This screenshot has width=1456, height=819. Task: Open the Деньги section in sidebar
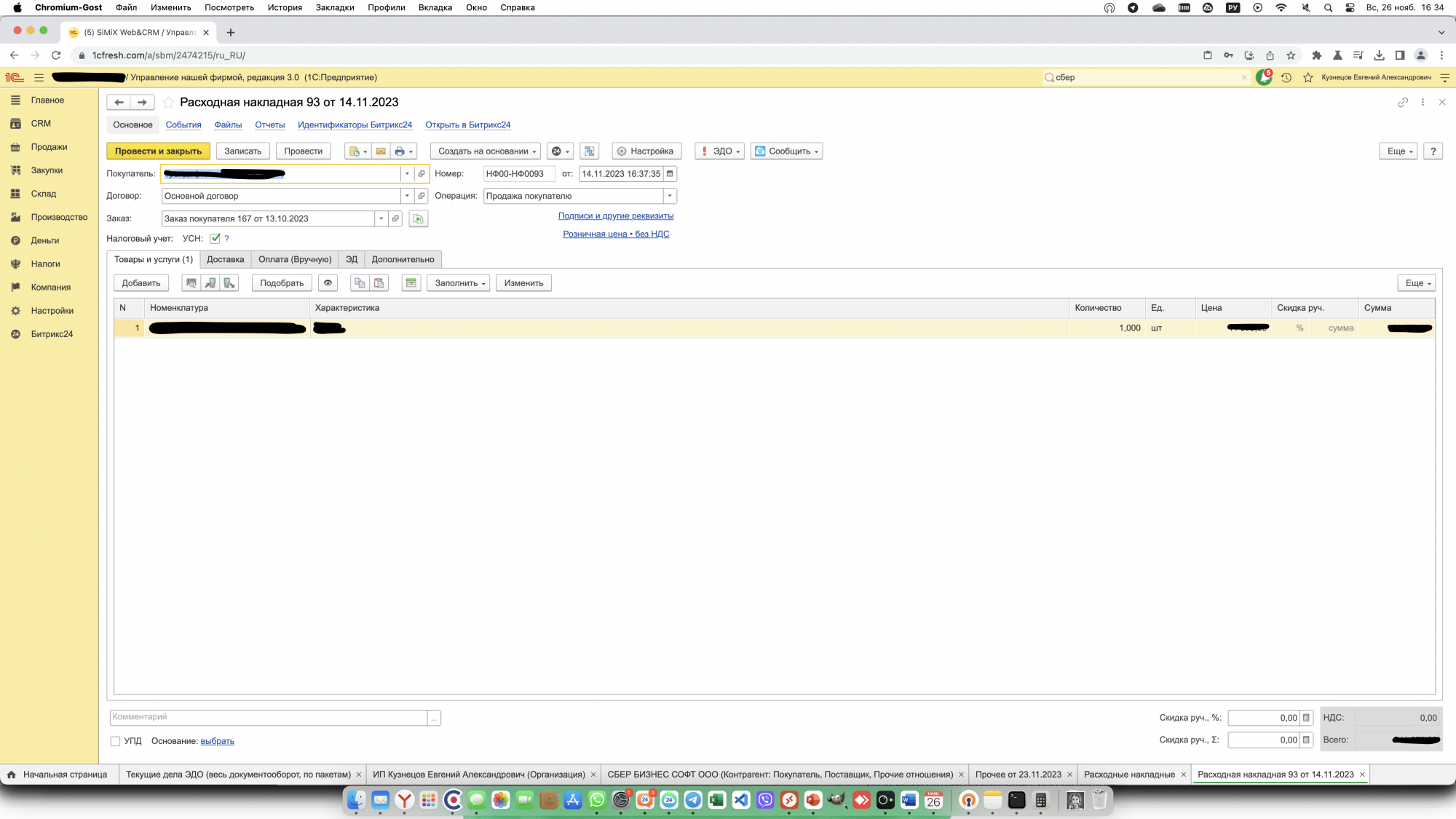[x=44, y=240]
